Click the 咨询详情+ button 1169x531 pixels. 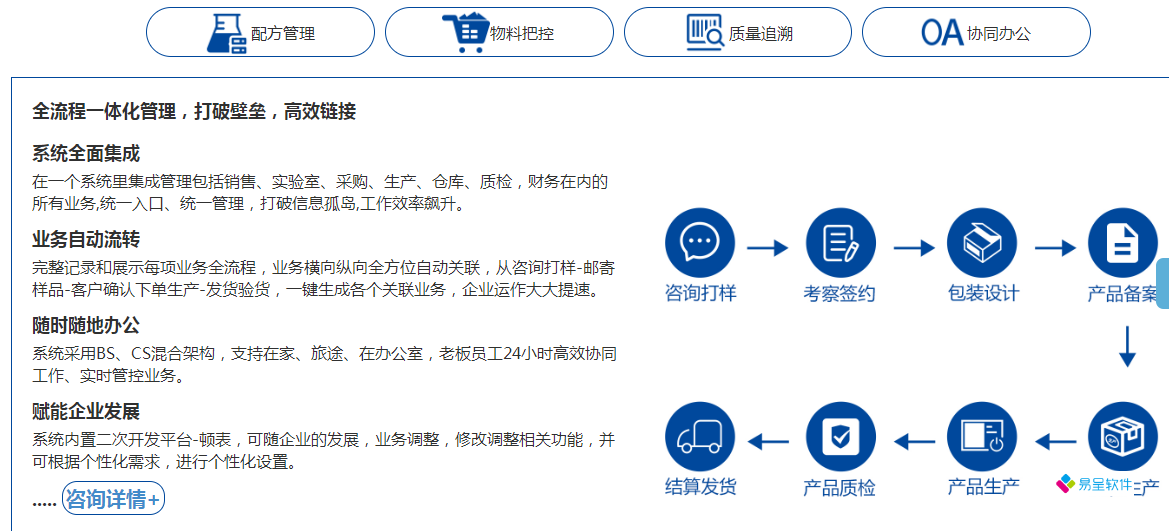[x=113, y=499]
